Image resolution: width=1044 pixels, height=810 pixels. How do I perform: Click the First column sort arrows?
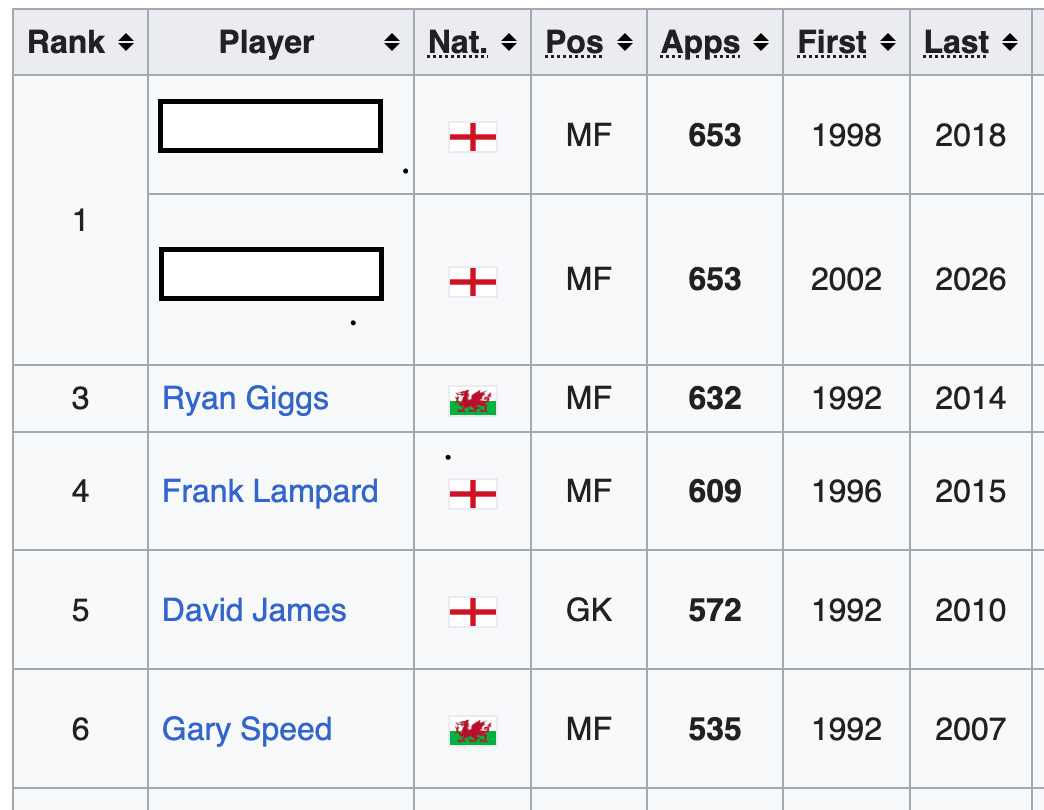pos(888,43)
